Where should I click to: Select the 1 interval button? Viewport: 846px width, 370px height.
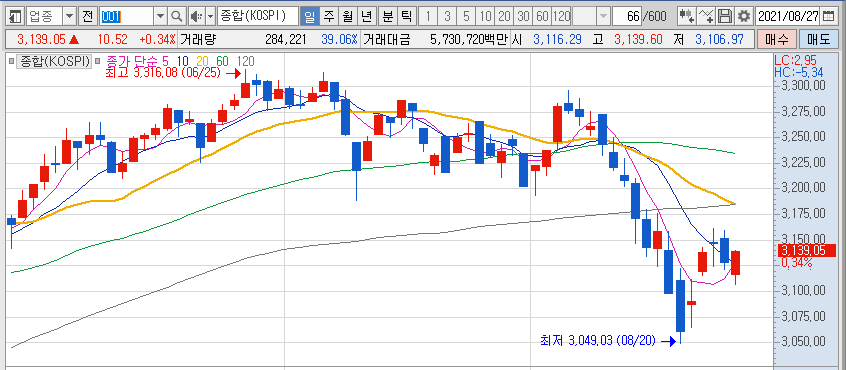pos(428,16)
